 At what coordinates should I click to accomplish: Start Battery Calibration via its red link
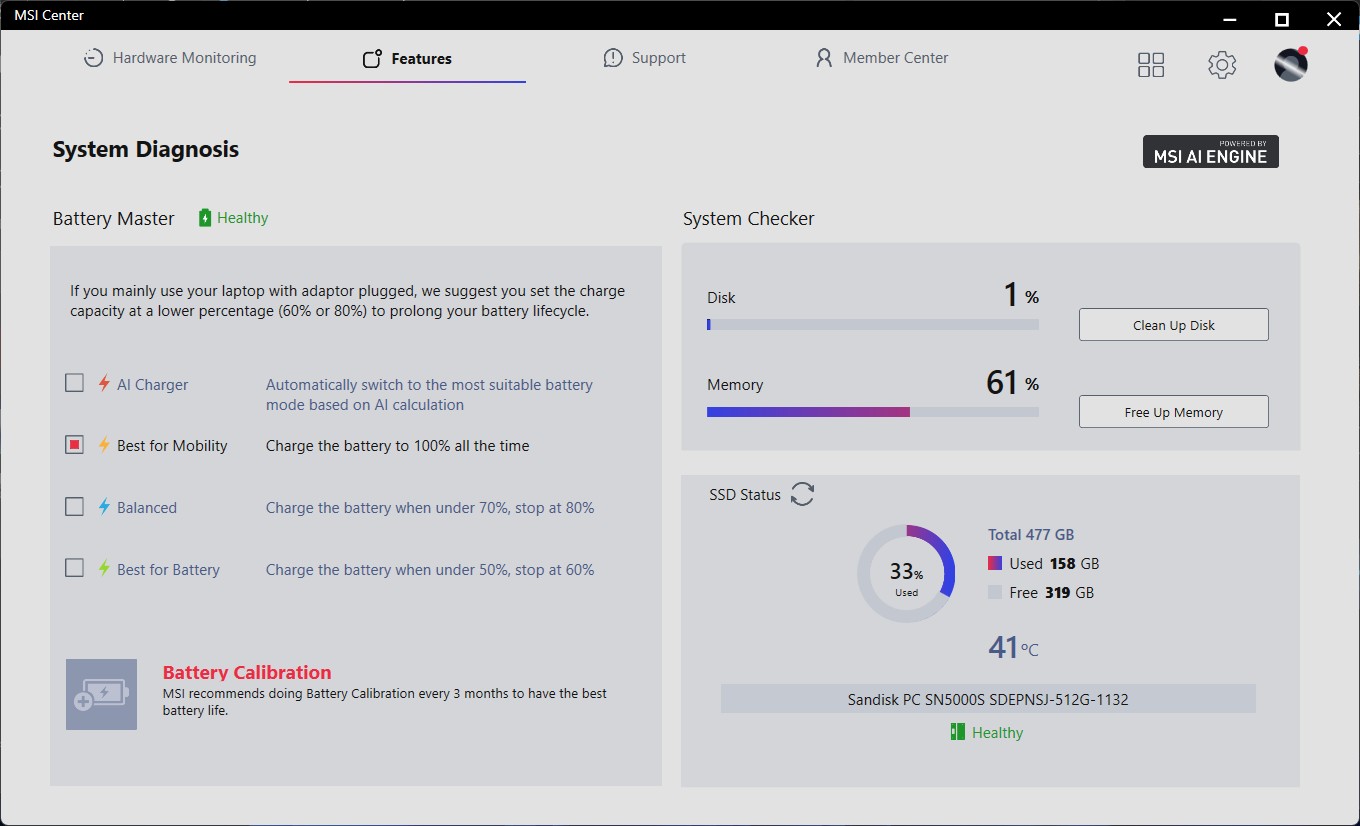point(247,673)
